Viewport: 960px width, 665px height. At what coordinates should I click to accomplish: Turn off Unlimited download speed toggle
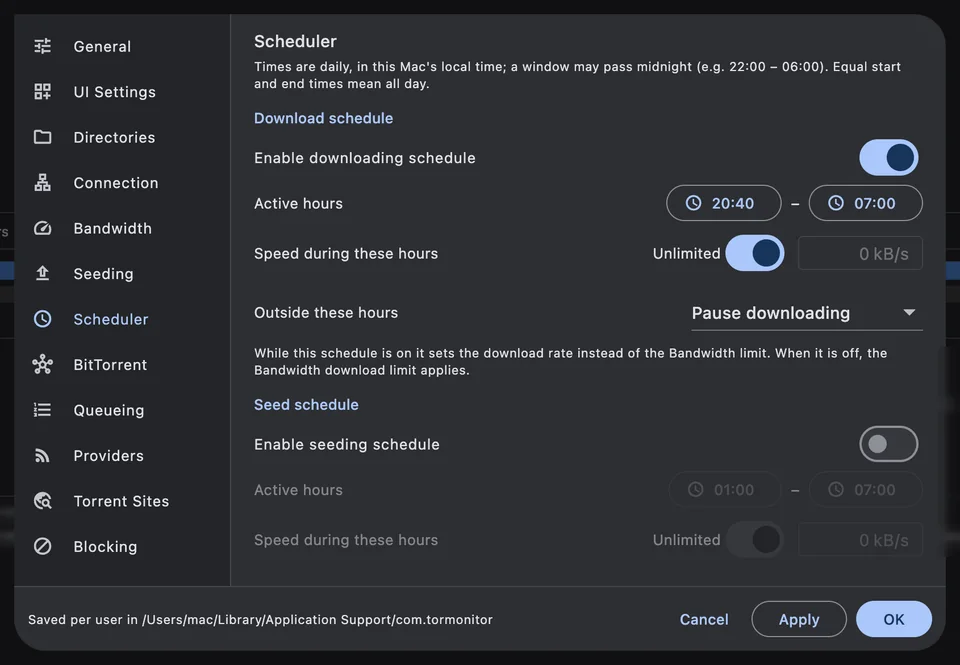pos(755,254)
